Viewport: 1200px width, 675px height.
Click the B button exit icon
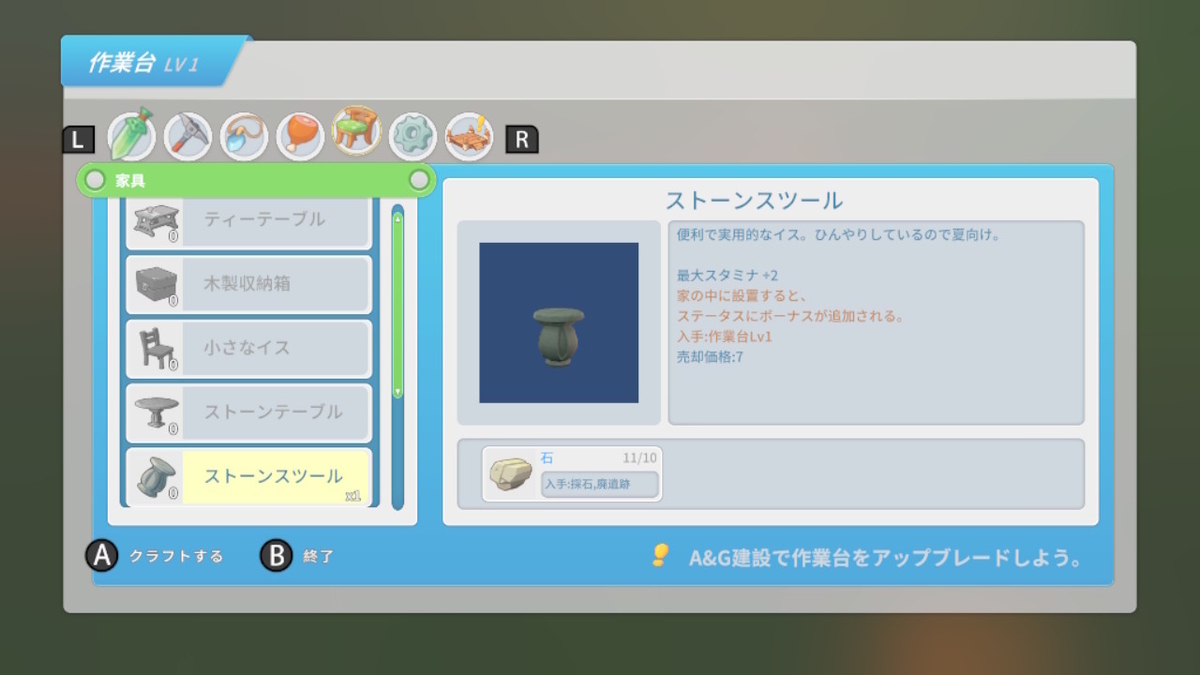click(276, 556)
